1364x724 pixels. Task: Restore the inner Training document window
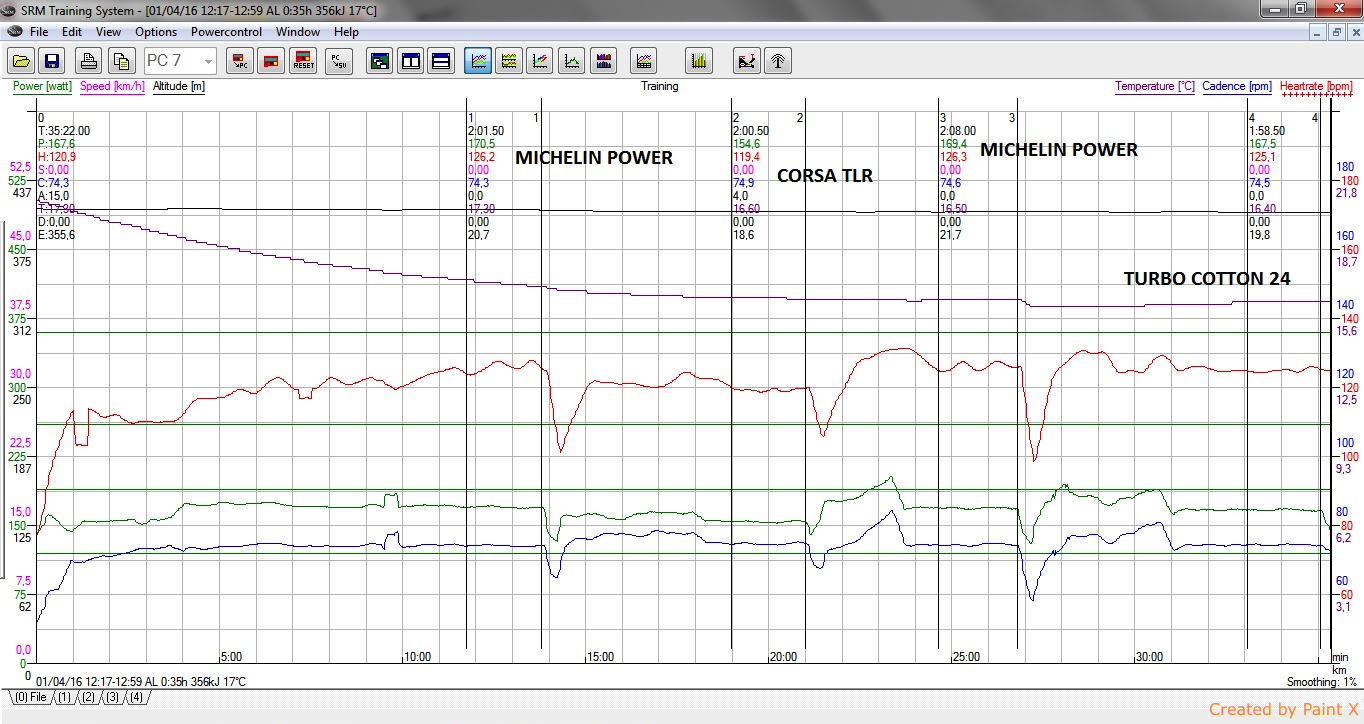(x=1336, y=32)
